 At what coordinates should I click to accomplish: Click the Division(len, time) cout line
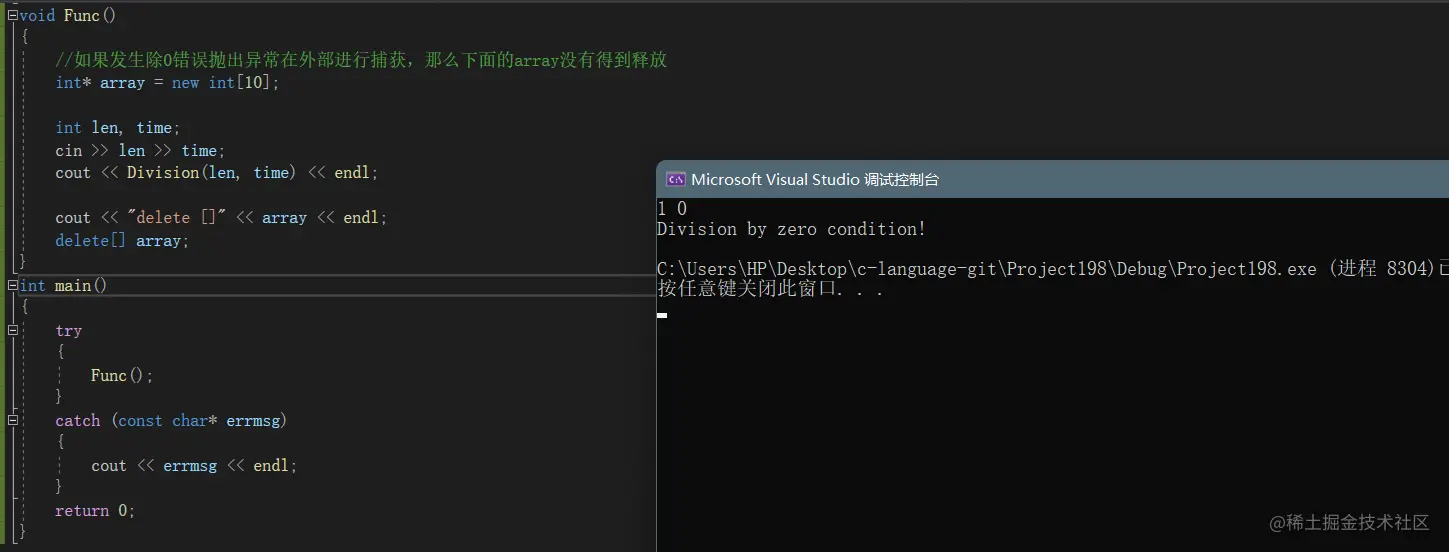pos(217,173)
